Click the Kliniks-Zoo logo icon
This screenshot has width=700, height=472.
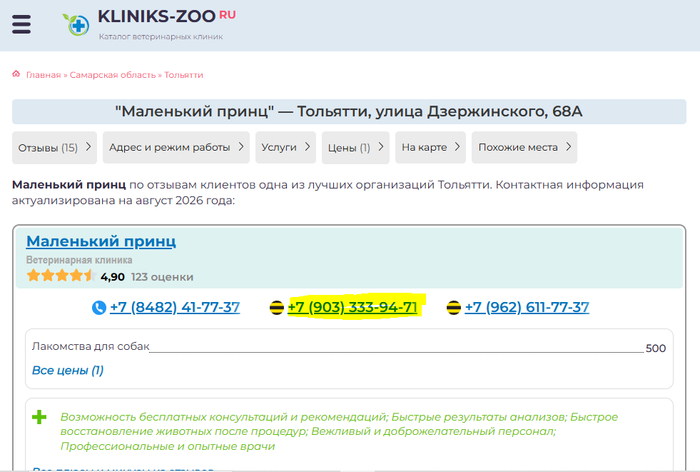[x=76, y=25]
